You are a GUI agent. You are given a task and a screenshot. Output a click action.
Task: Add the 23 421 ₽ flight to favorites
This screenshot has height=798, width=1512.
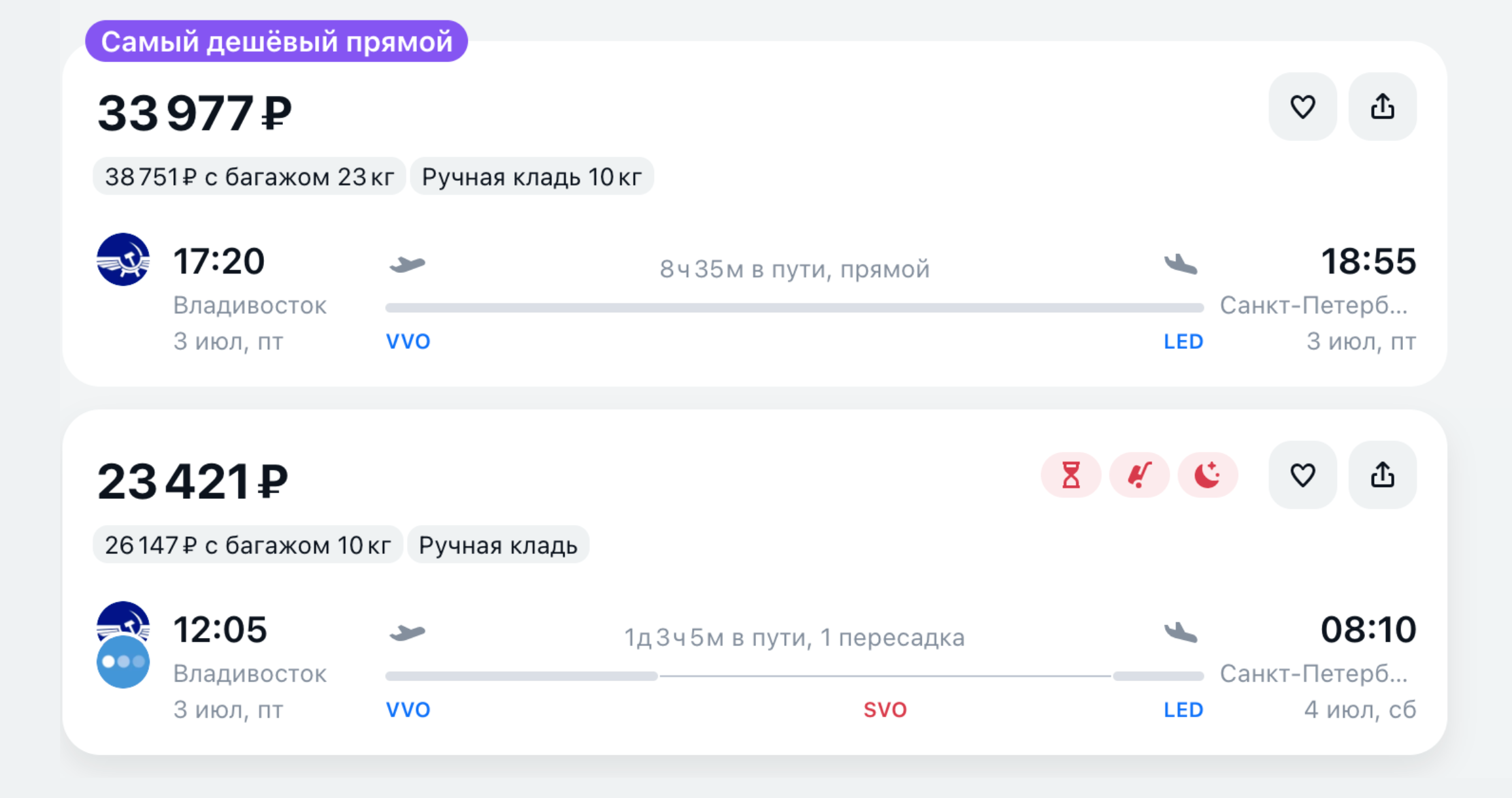pyautogui.click(x=1302, y=475)
